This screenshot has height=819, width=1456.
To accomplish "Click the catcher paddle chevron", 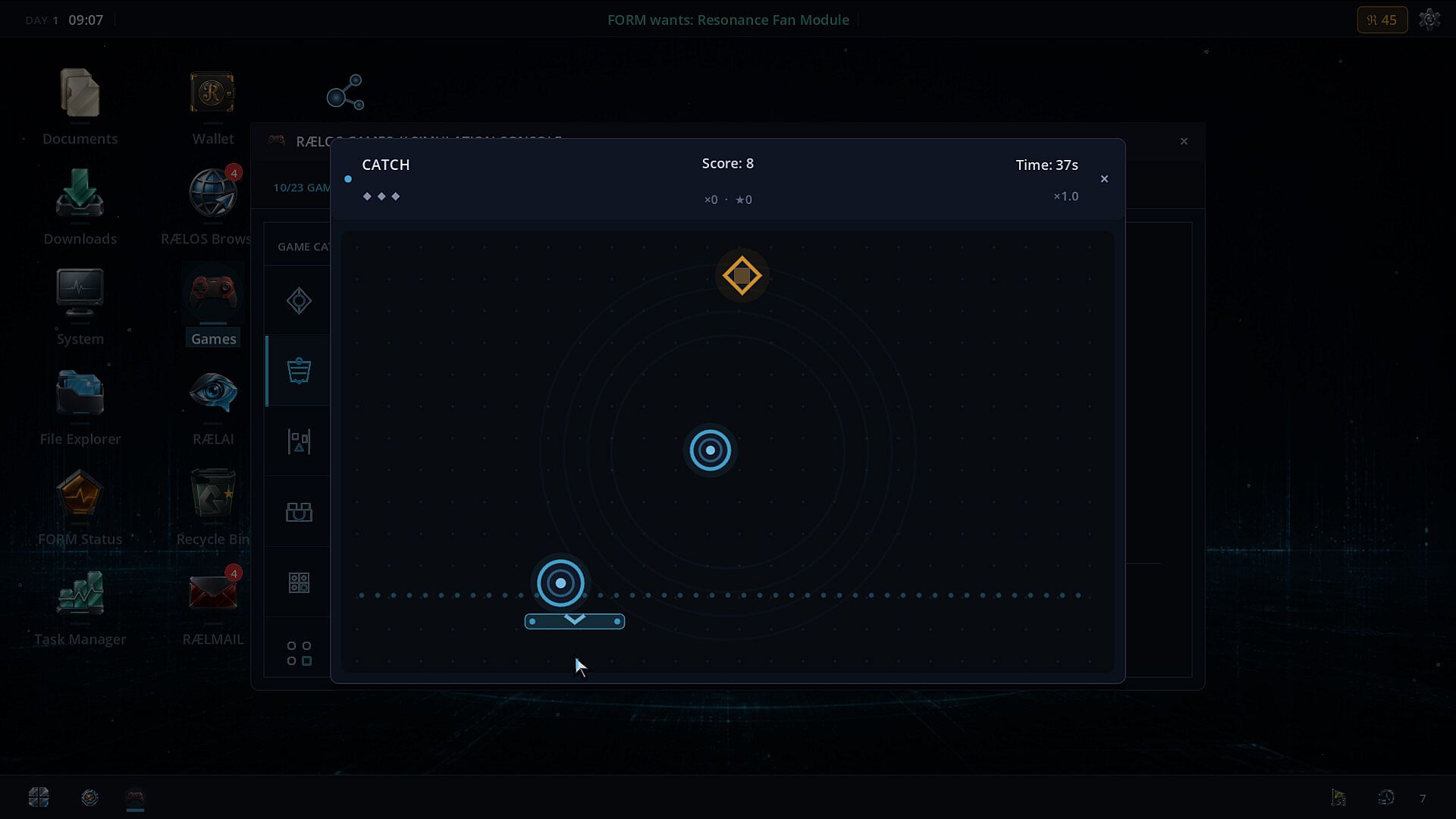I will (x=575, y=621).
